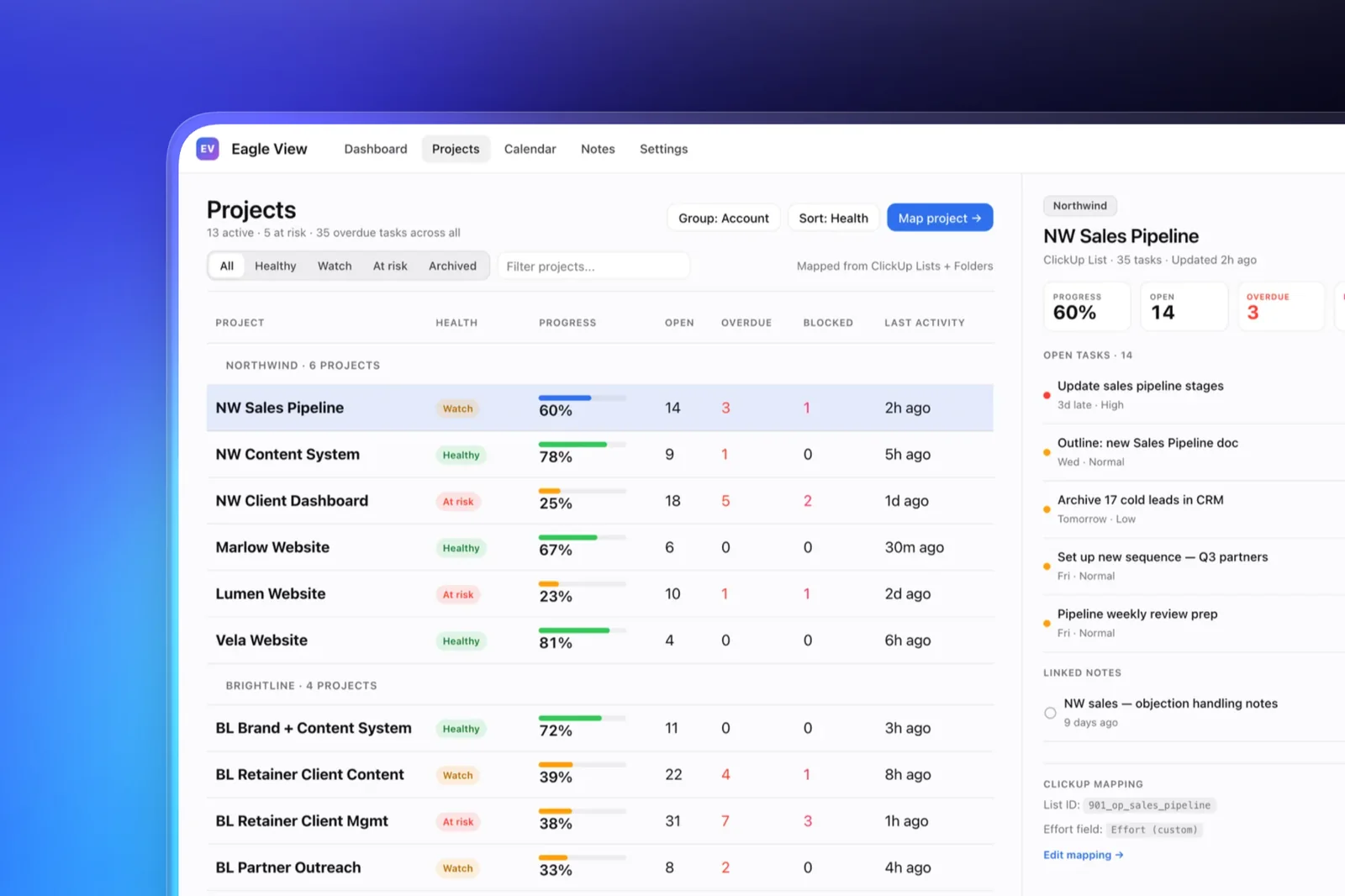Viewport: 1345px width, 896px height.
Task: Click the PROGRESS 60% stat card
Action: point(1087,307)
